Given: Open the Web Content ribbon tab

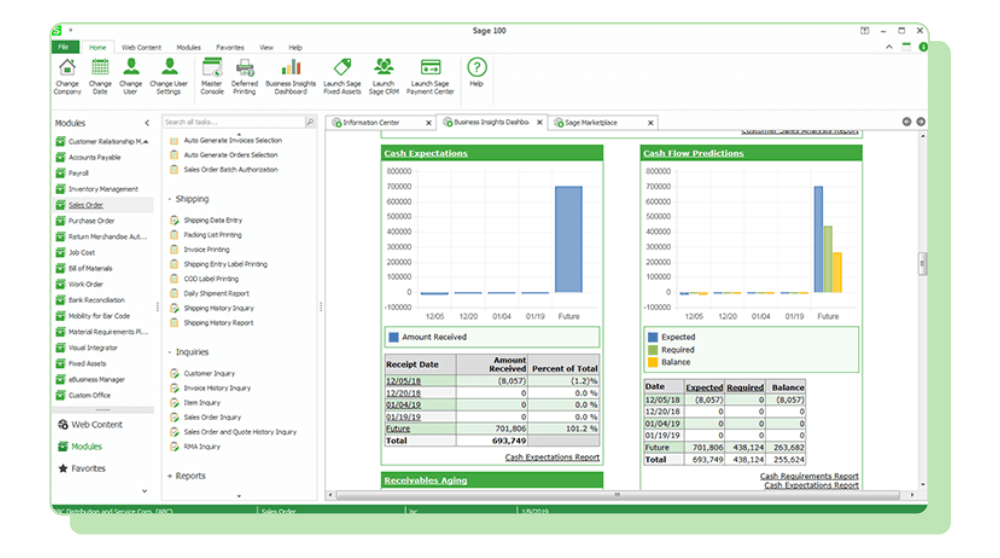Looking at the screenshot, I should tap(141, 47).
